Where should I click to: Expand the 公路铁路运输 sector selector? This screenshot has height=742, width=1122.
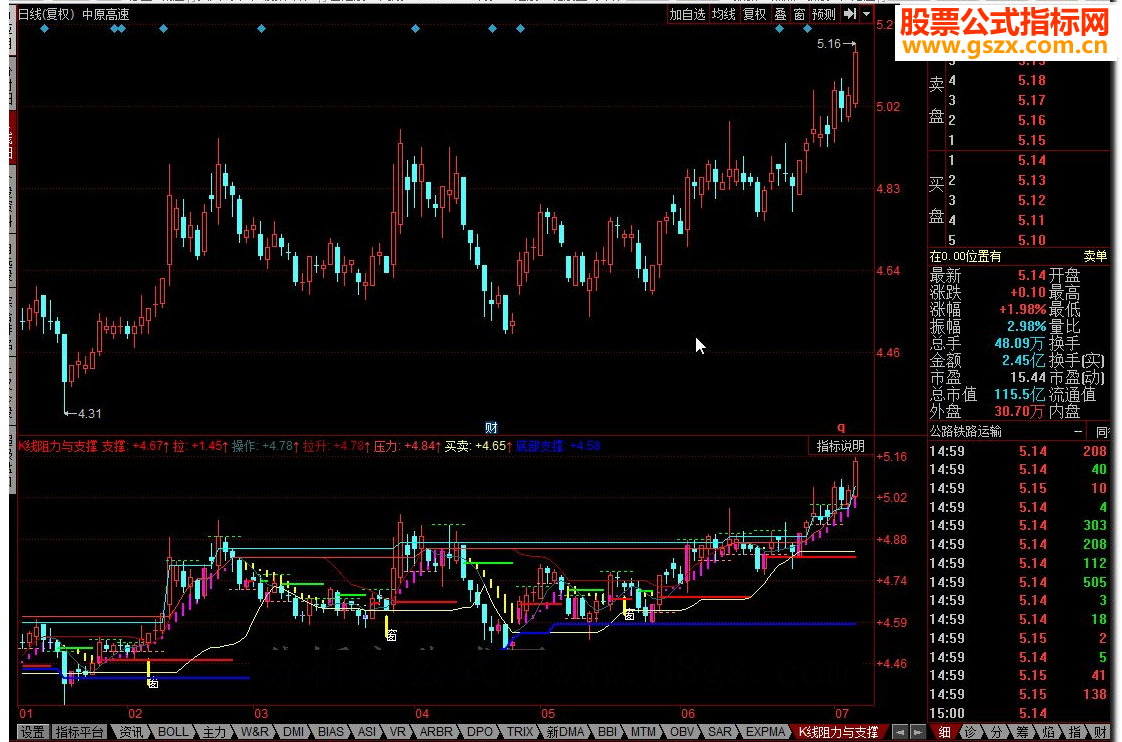[x=1077, y=432]
